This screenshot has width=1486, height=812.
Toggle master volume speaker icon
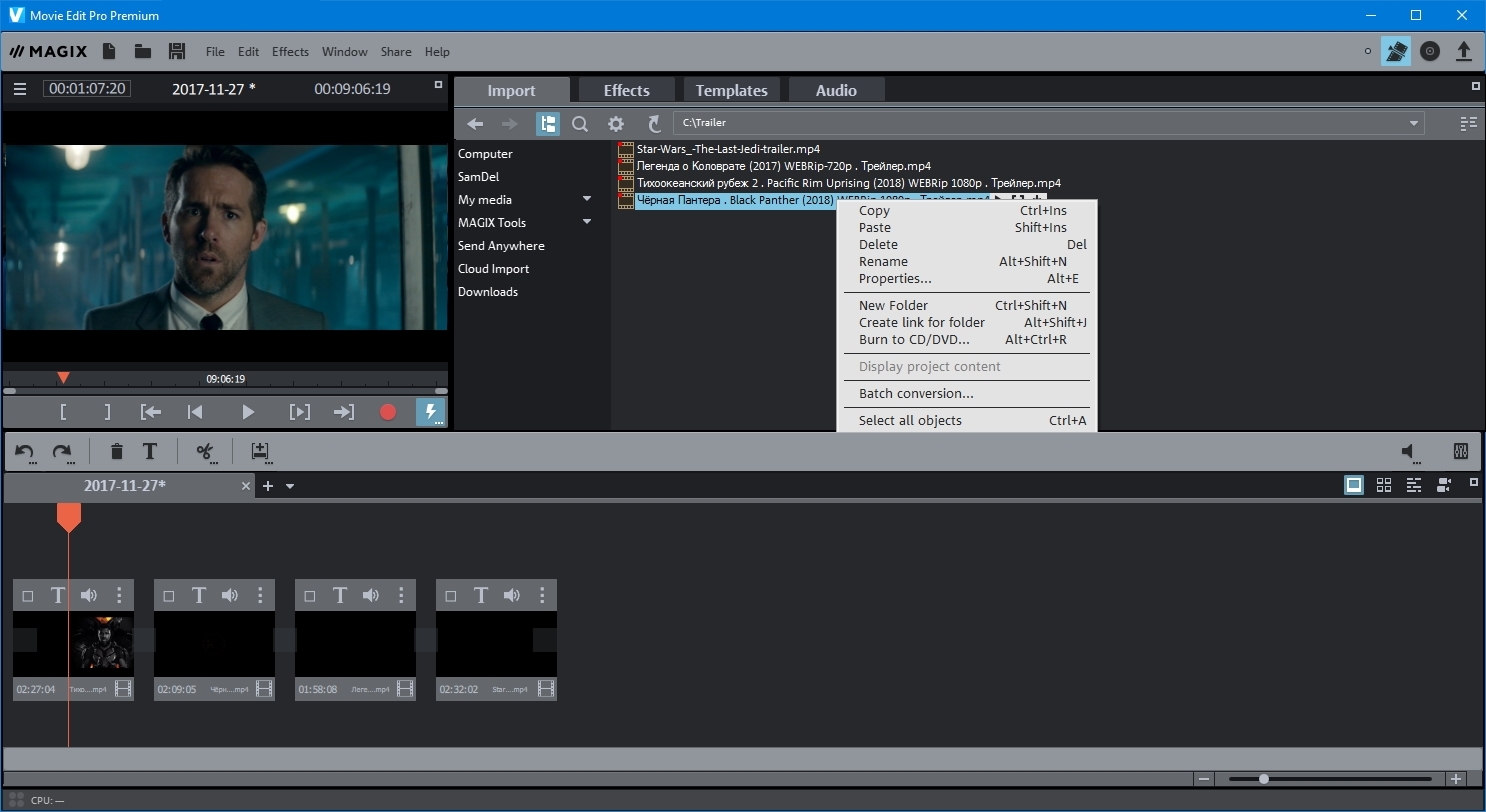pos(1411,452)
